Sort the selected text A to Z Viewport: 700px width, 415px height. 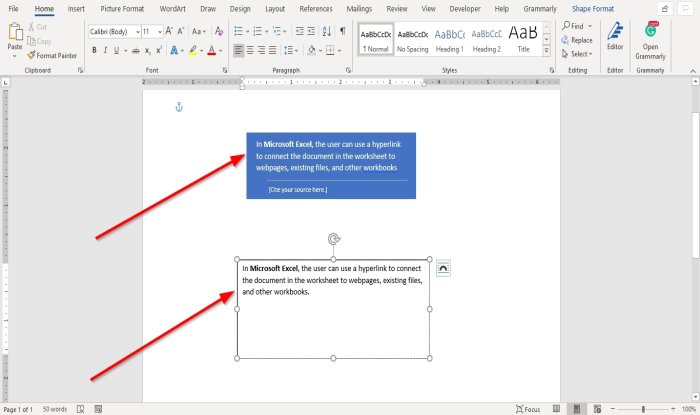(327, 31)
